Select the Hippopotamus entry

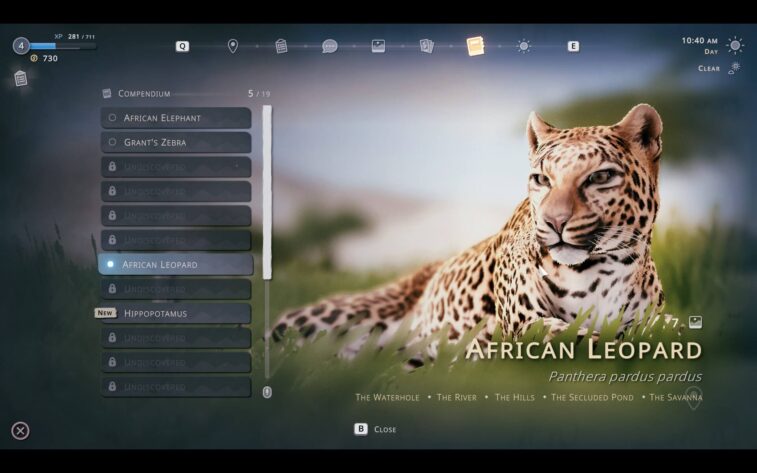[176, 313]
